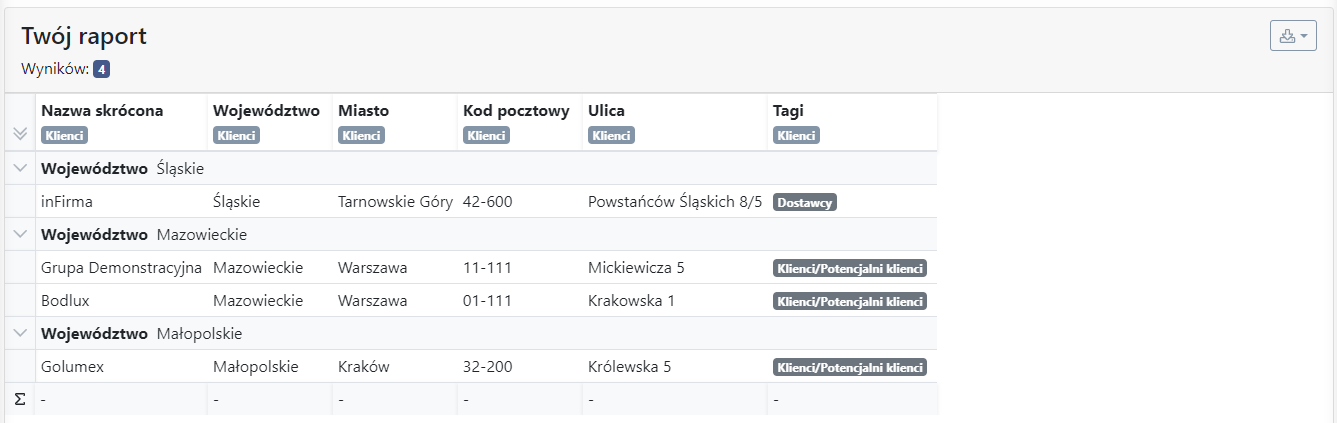
Task: Click Klienci/Potencjalni klienci tag in Golumex row
Action: coord(850,367)
